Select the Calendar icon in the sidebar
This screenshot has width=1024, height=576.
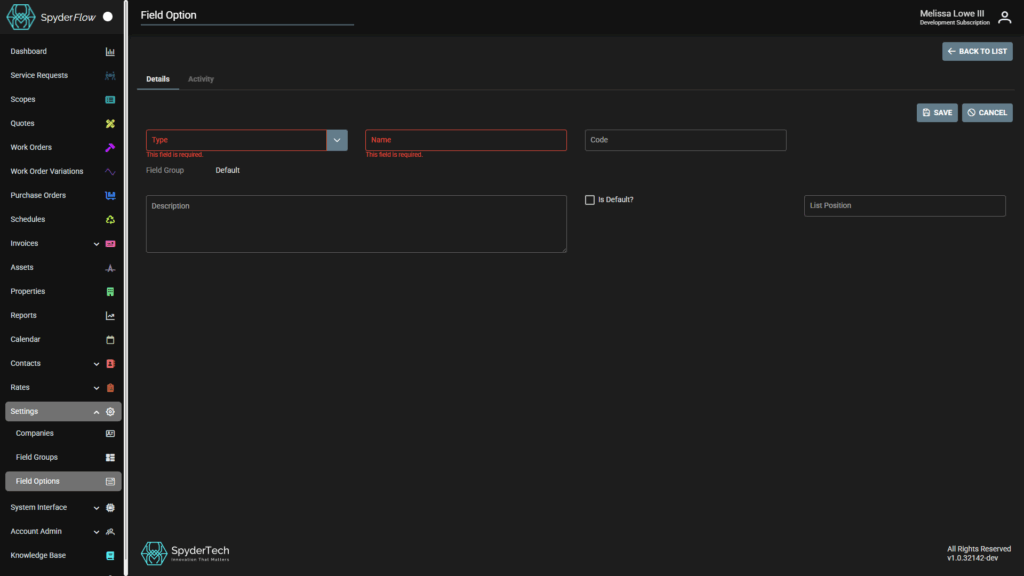tap(110, 339)
